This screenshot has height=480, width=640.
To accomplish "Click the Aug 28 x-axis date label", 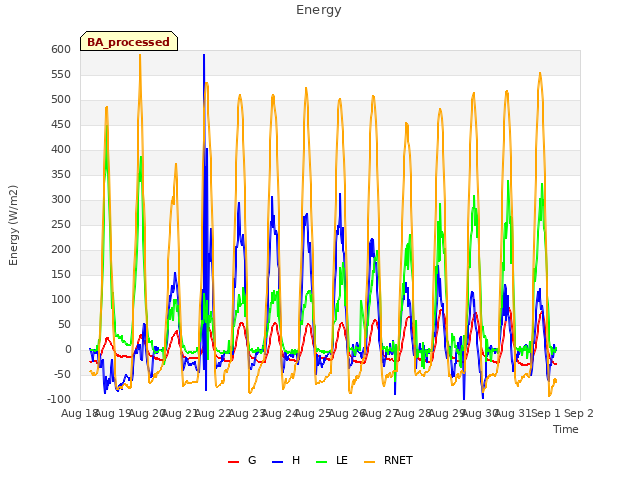I will (x=412, y=413).
